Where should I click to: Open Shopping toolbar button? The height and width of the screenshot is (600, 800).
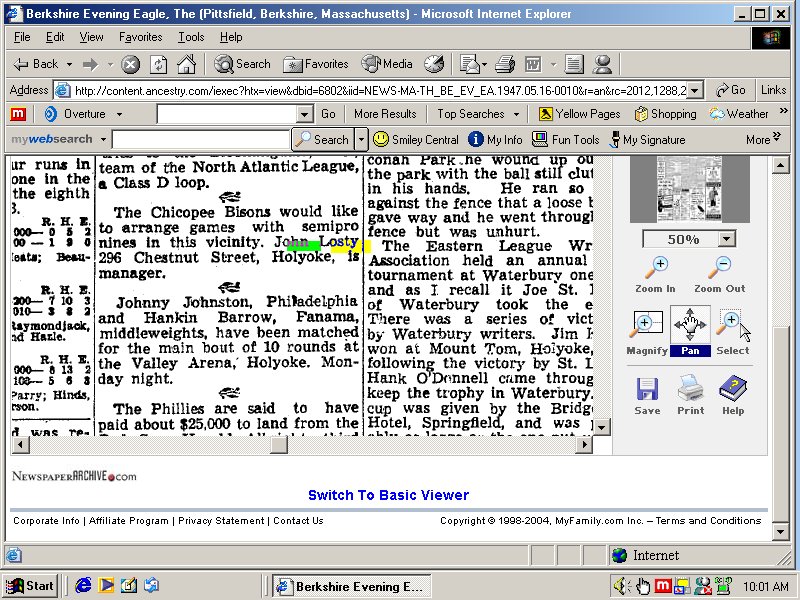point(665,114)
